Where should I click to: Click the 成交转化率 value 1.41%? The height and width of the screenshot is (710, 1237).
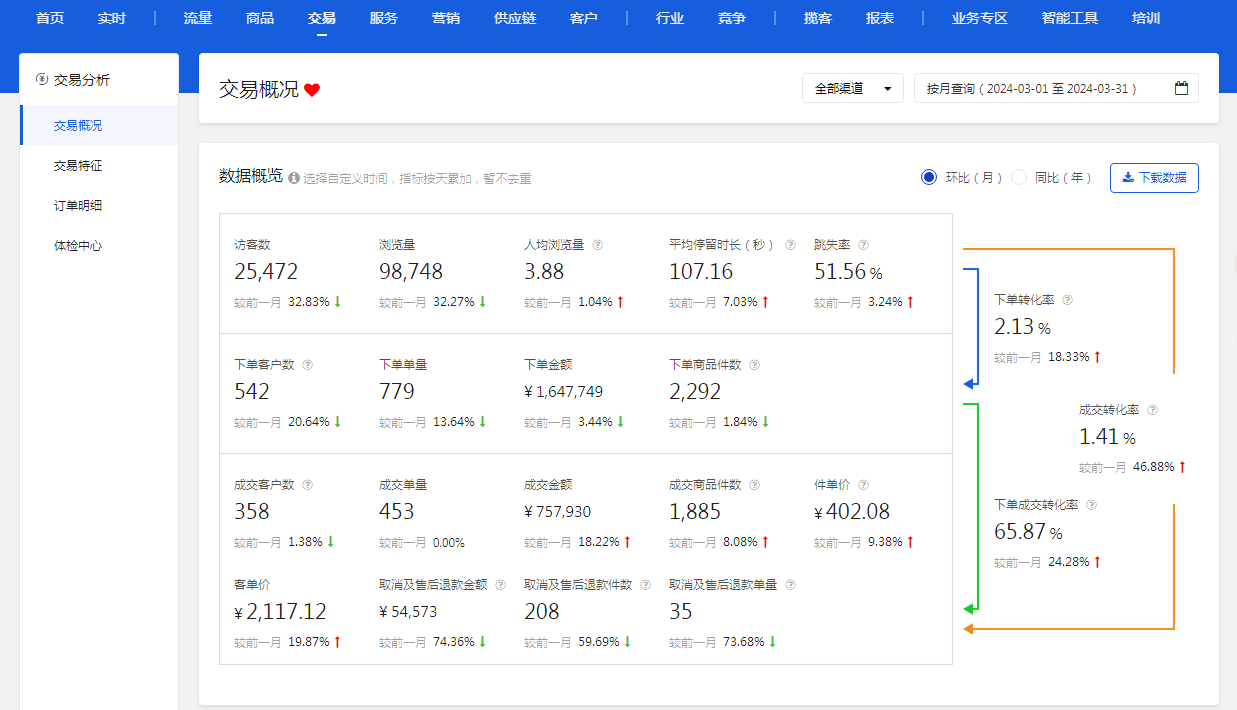[x=1107, y=437]
